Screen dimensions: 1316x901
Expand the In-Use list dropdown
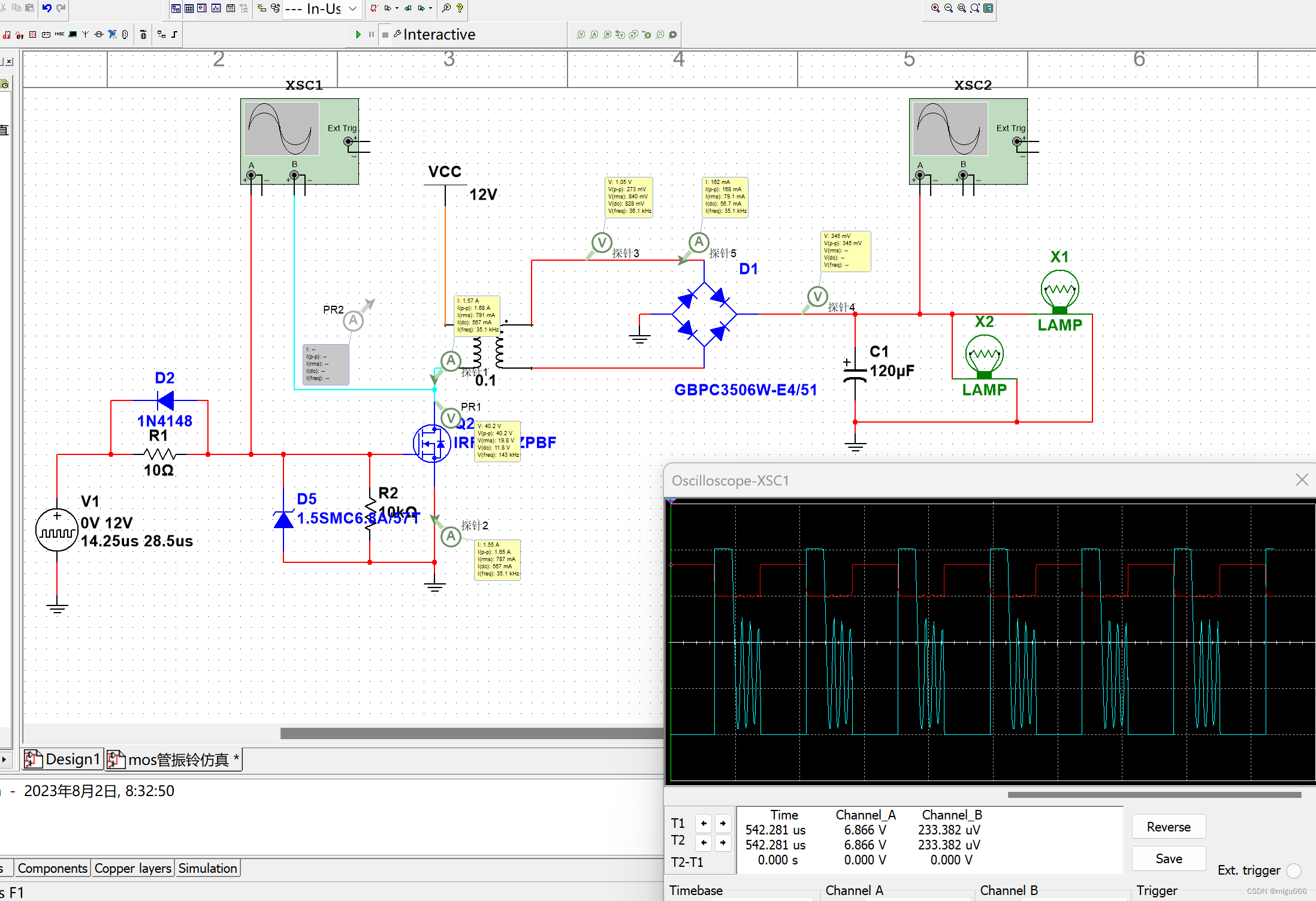[353, 8]
